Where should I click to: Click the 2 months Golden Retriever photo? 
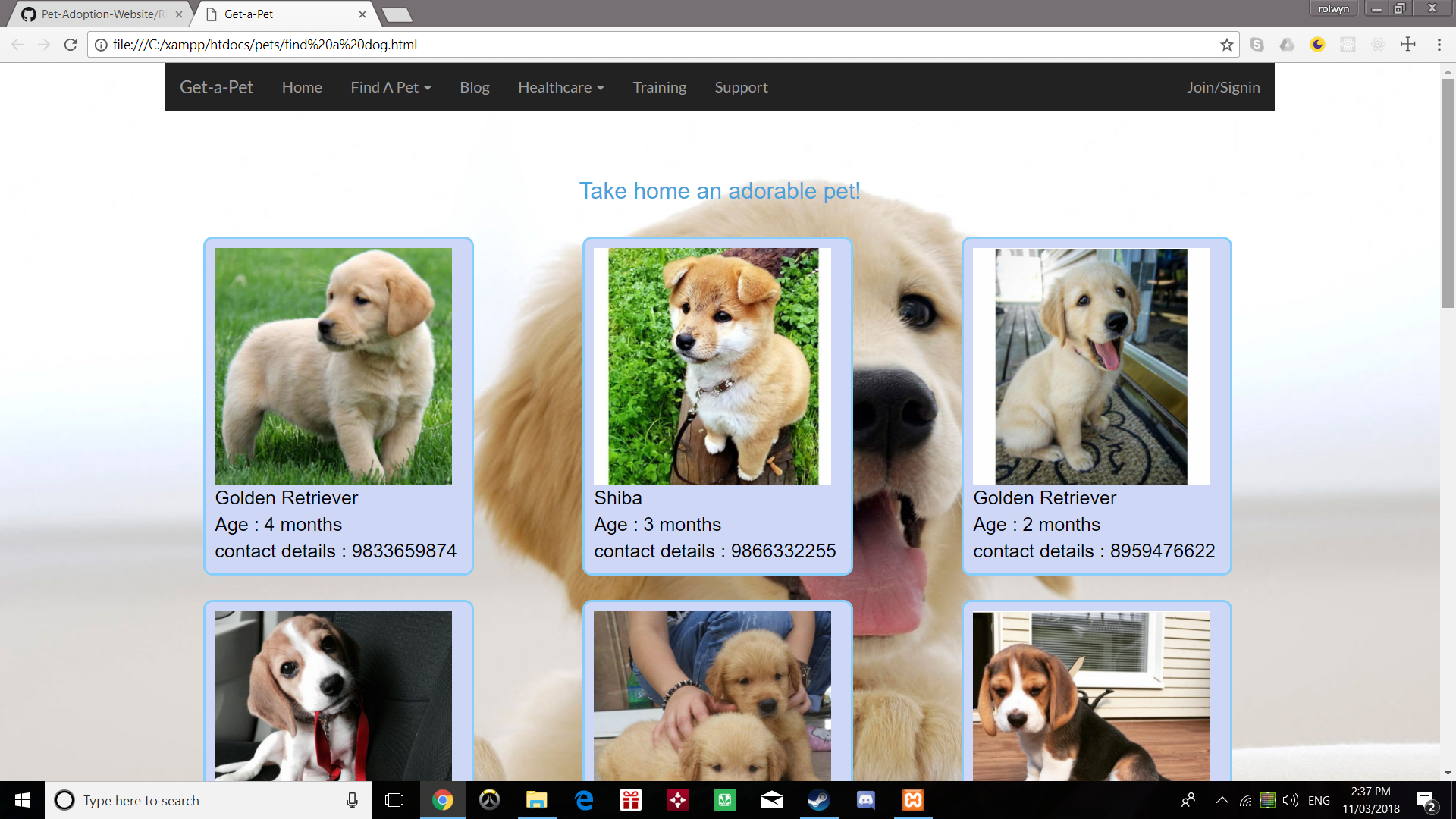(x=1091, y=366)
